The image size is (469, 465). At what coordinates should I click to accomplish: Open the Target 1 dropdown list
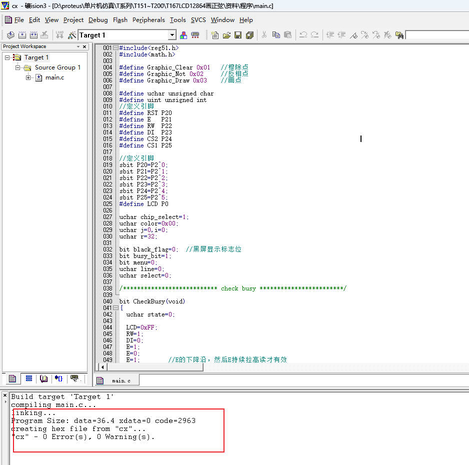tap(172, 35)
